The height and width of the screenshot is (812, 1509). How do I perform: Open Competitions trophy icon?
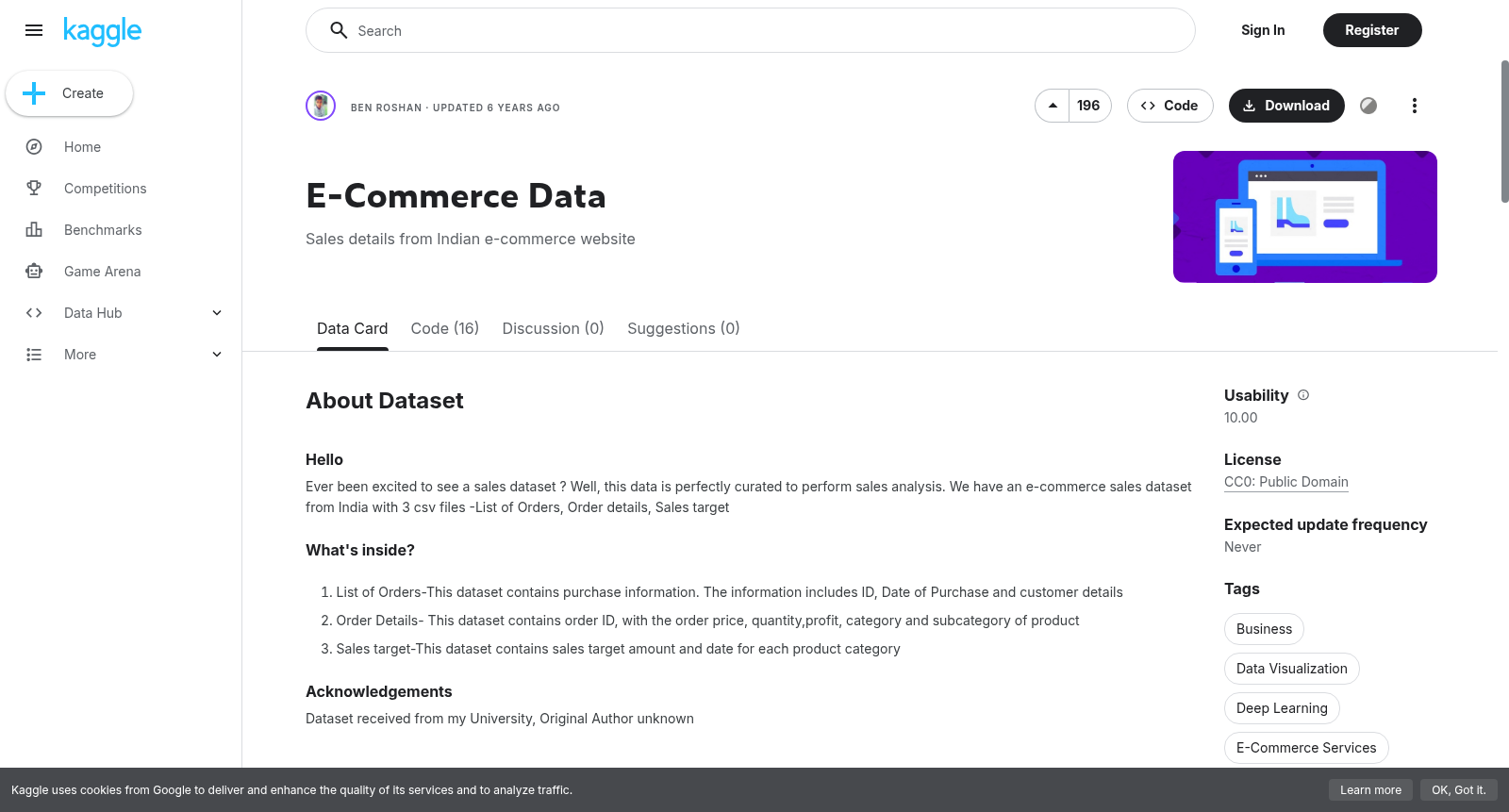coord(34,189)
